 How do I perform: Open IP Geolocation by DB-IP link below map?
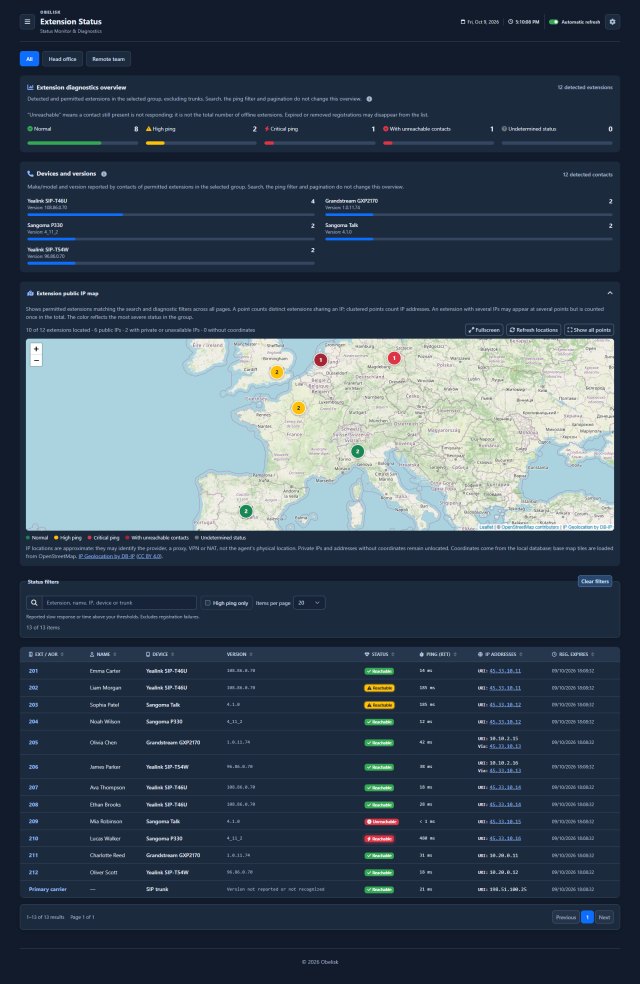[x=107, y=556]
